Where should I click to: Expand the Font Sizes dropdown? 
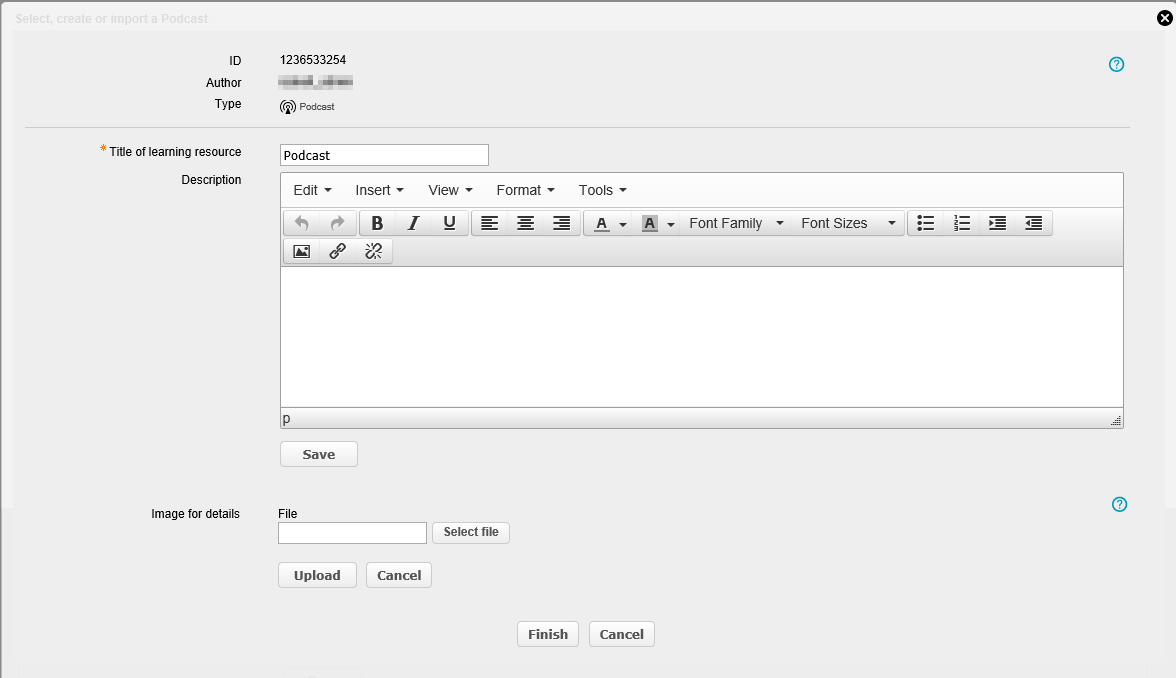pos(848,223)
